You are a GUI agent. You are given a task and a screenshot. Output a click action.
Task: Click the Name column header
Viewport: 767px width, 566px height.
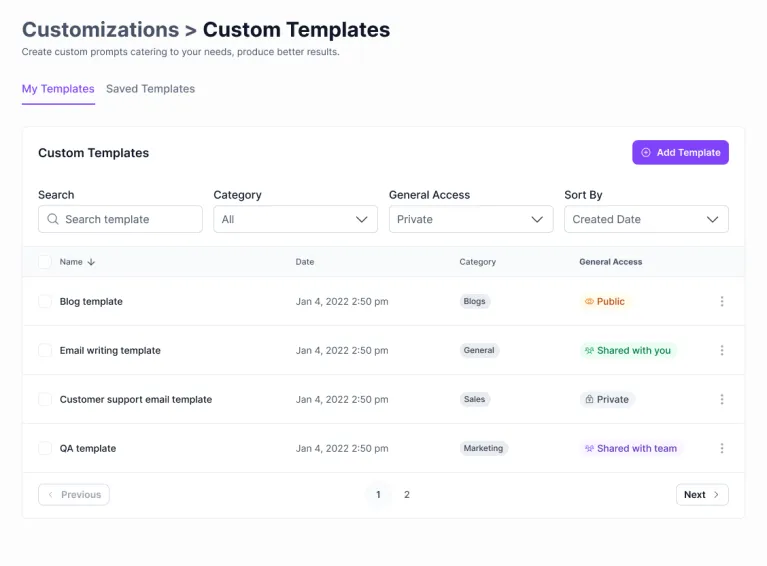[x=71, y=262]
